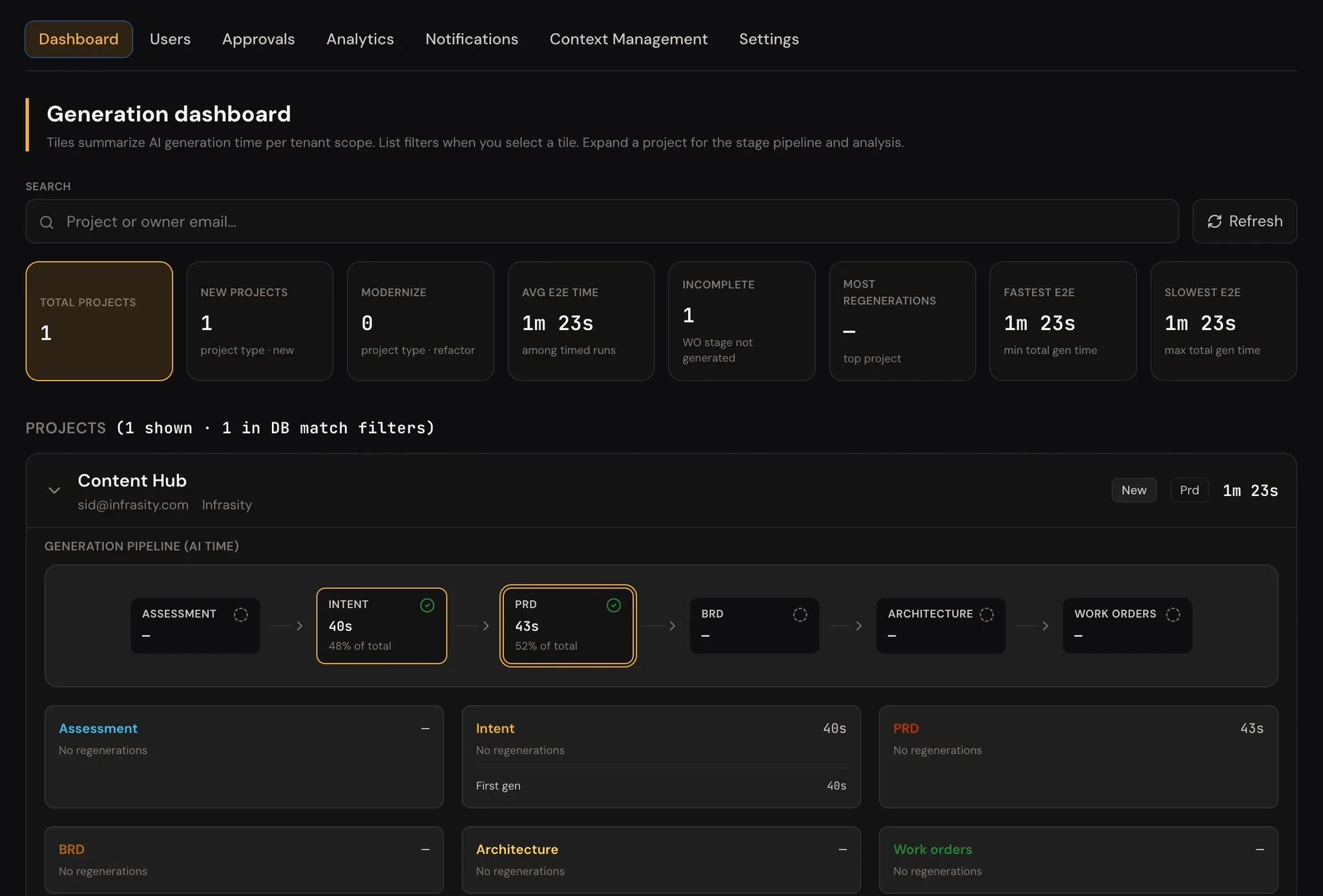Viewport: 1323px width, 896px height.
Task: Click the search magnifier icon
Action: (x=47, y=222)
